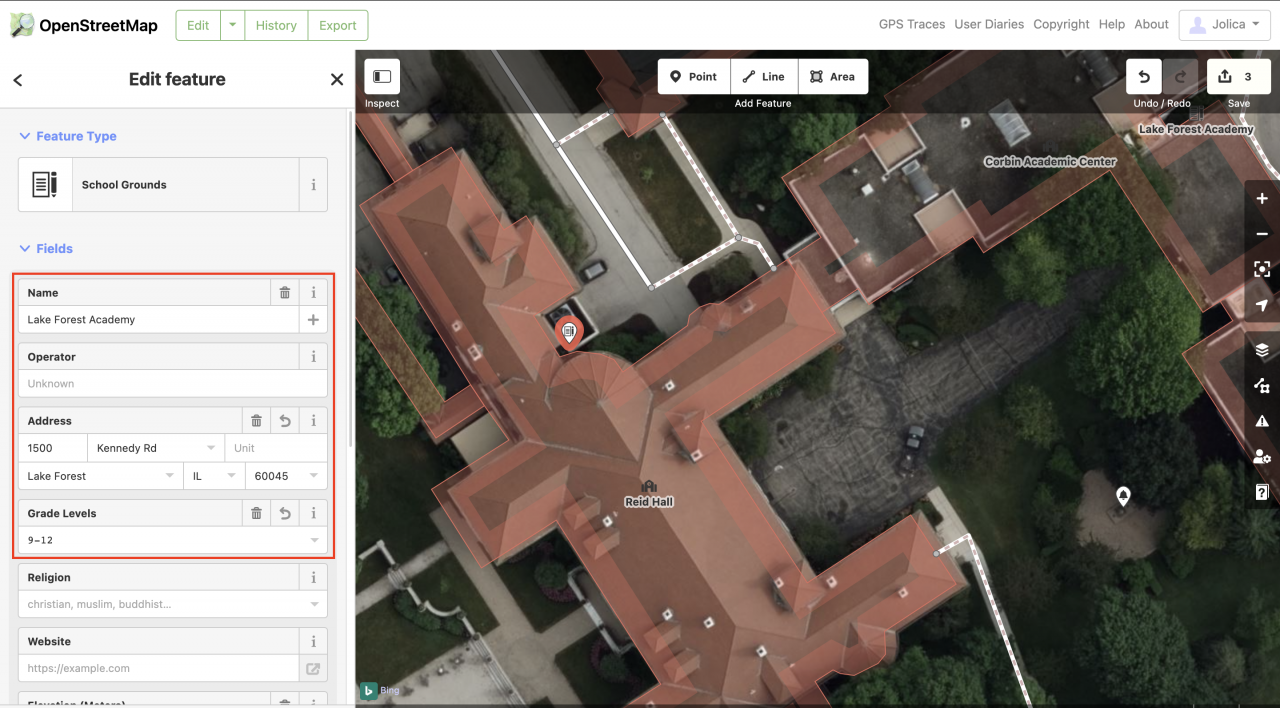Go back from Edit feature panel
This screenshot has height=708, width=1280.
[18, 80]
